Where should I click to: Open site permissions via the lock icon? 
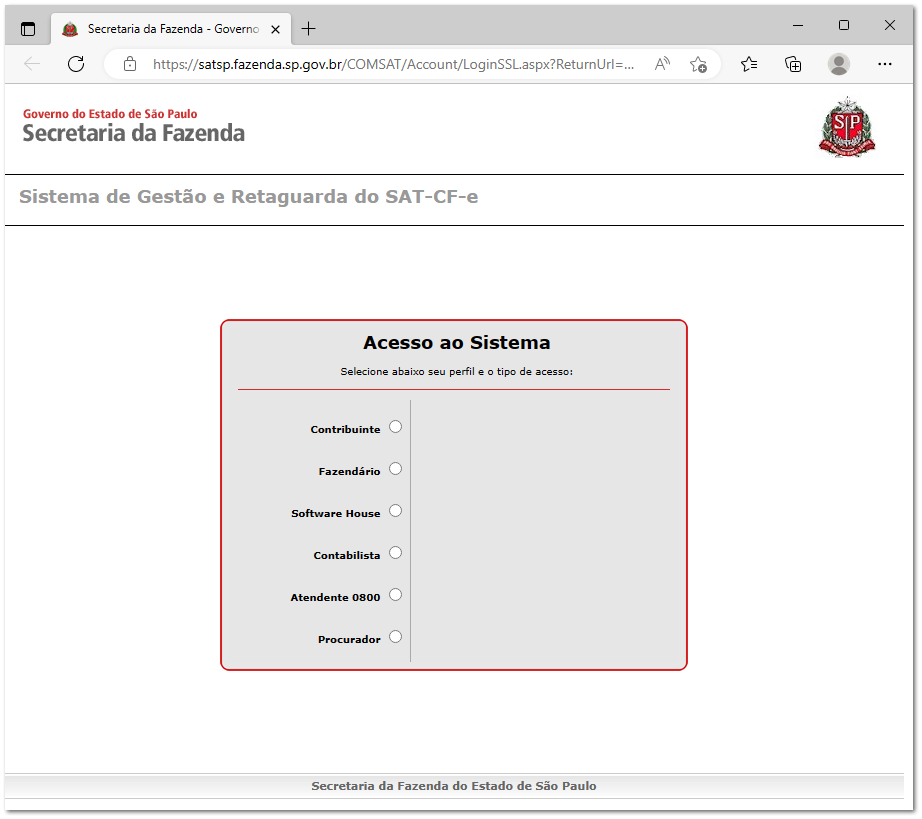[130, 63]
